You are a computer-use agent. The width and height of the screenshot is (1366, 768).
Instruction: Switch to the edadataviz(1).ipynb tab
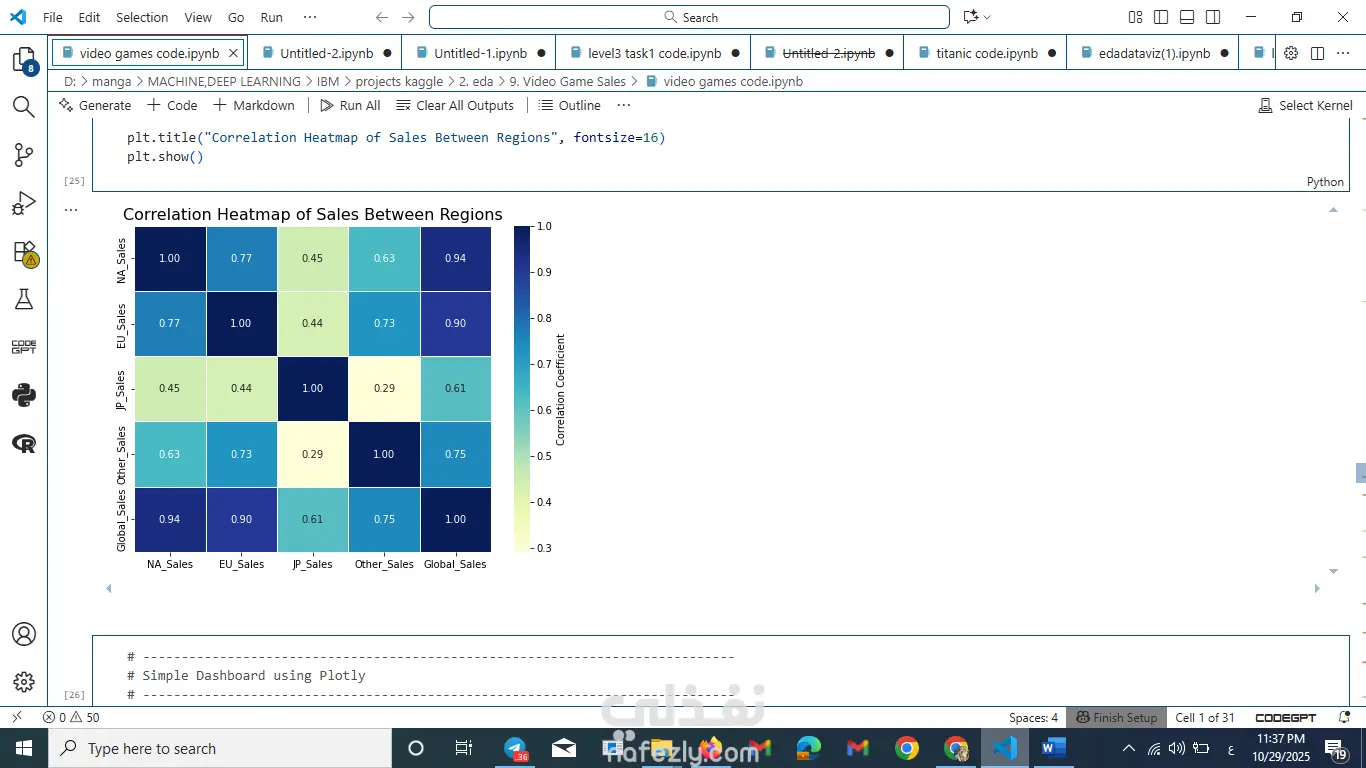tap(1154, 53)
